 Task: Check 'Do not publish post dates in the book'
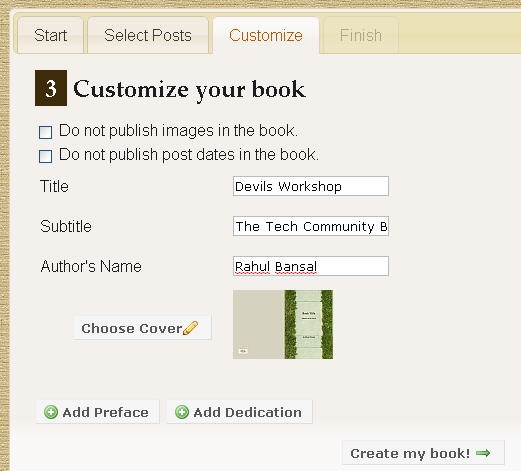45,156
